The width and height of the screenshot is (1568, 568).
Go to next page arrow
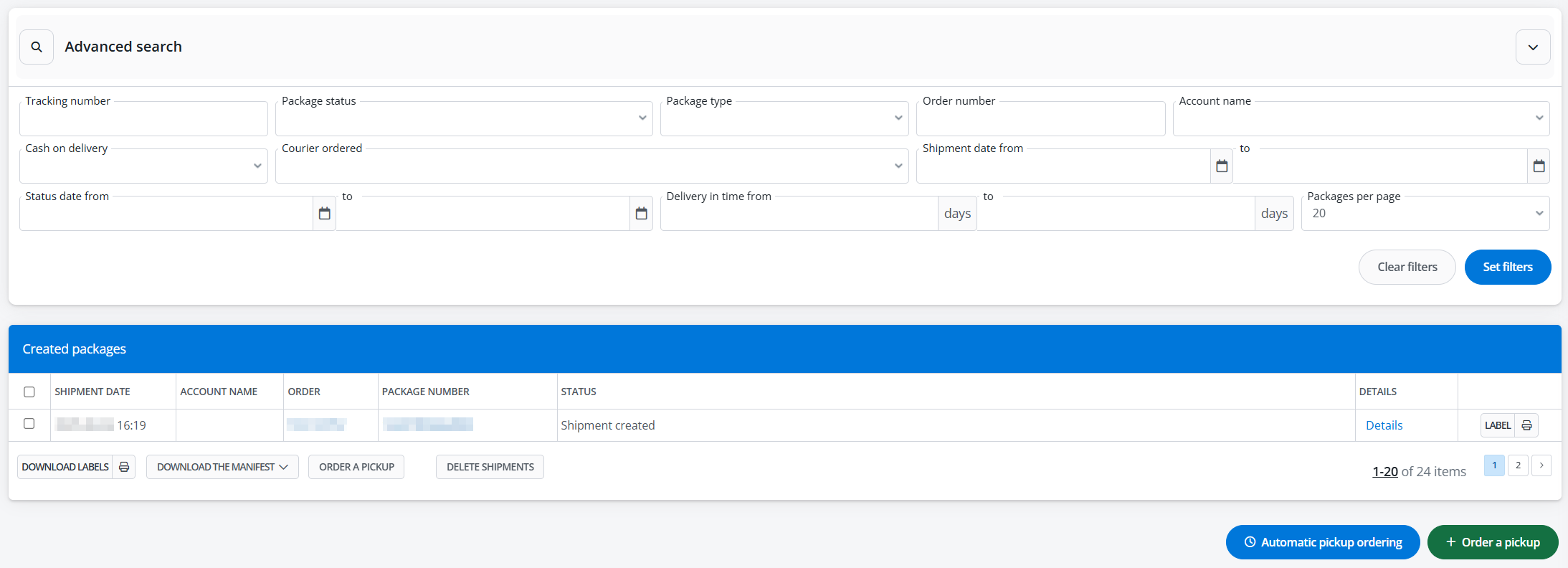(x=1541, y=465)
